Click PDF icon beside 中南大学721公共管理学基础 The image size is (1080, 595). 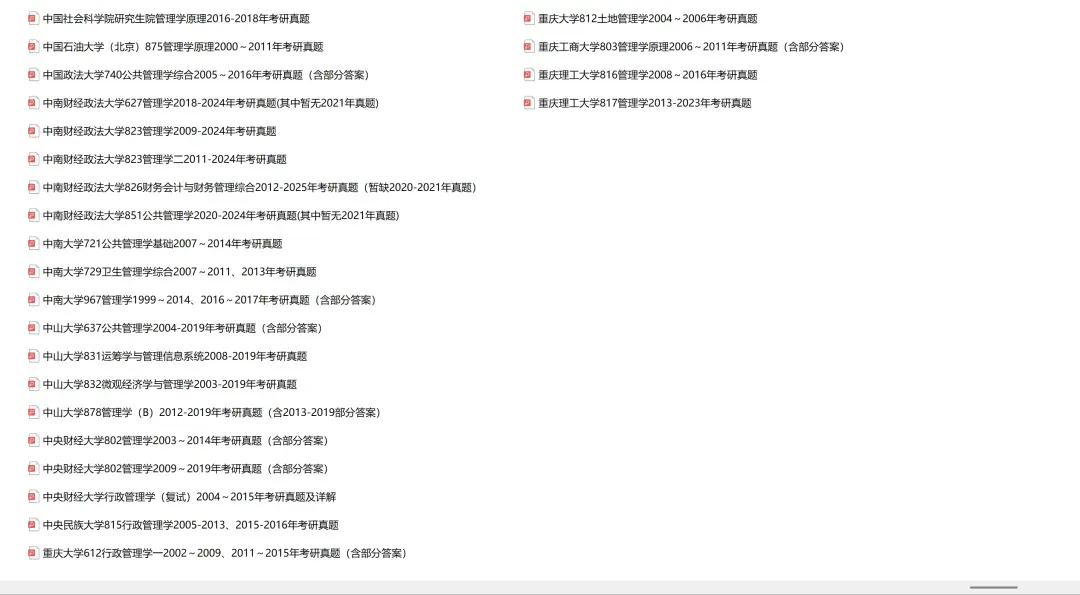pyautogui.click(x=33, y=244)
